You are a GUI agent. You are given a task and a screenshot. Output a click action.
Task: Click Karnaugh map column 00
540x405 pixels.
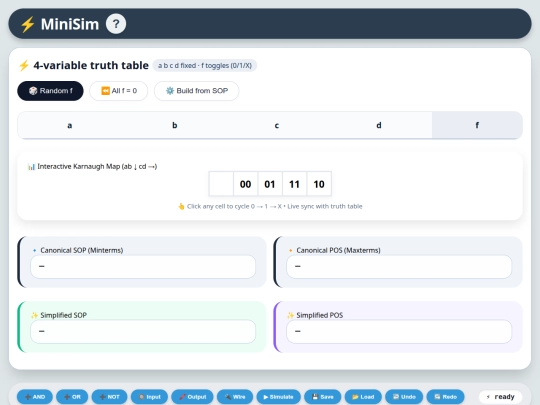coord(246,184)
